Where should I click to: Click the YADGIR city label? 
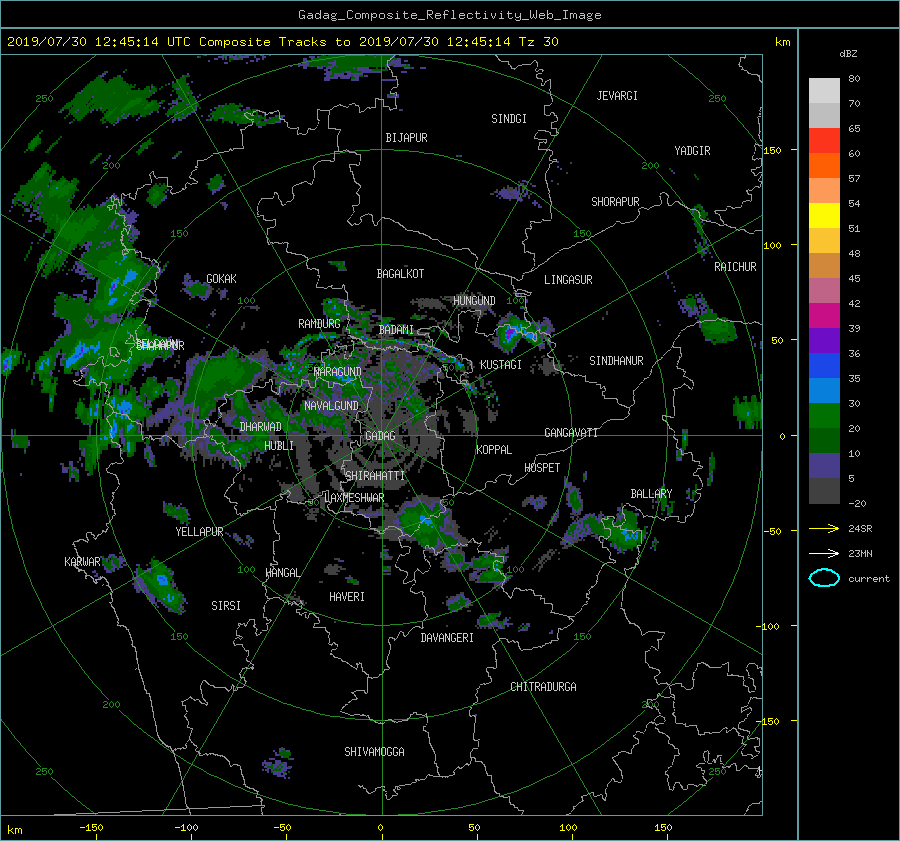pos(692,151)
